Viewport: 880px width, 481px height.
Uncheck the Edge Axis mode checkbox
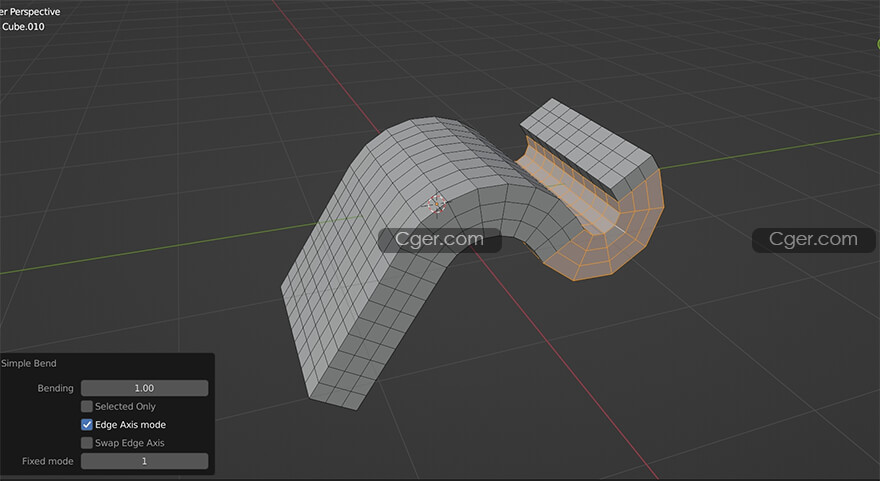[87, 425]
